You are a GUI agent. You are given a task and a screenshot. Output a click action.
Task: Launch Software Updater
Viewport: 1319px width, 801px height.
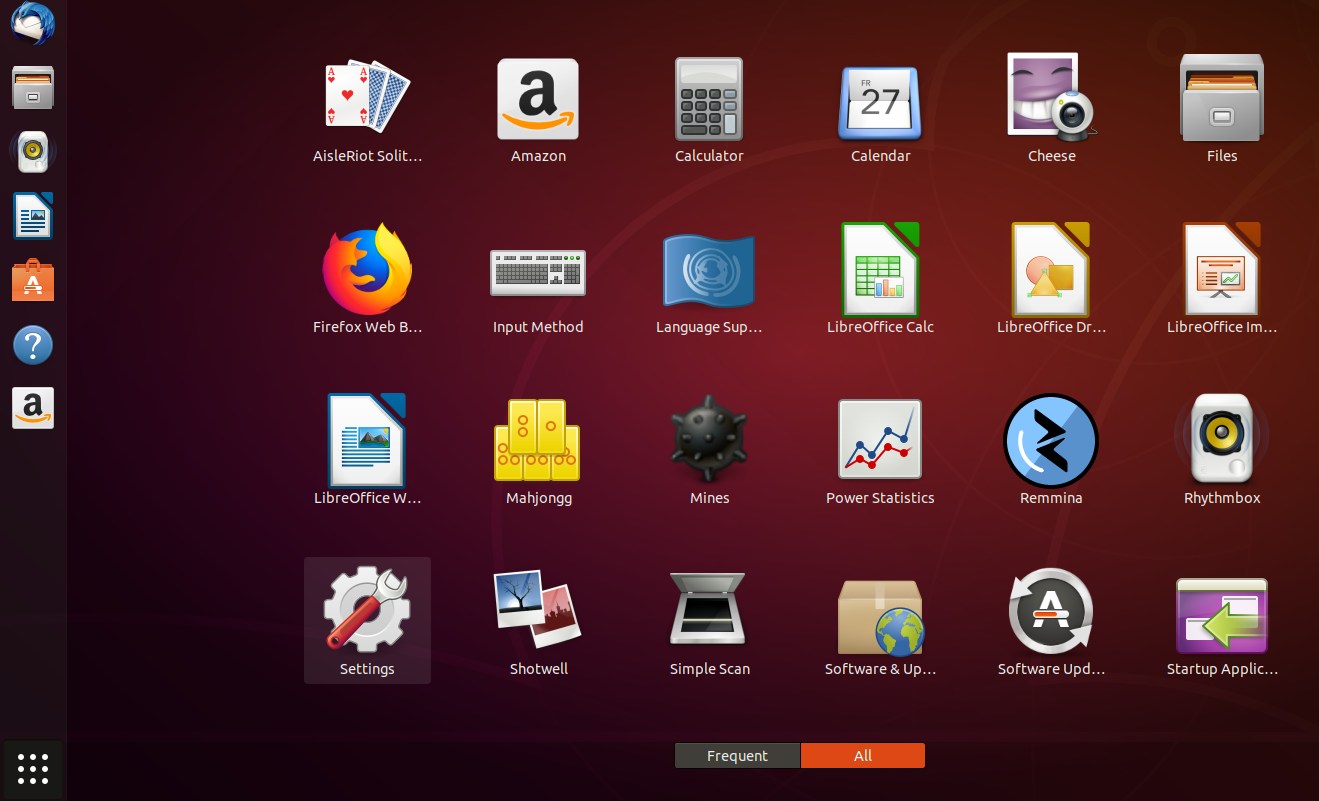[1051, 621]
